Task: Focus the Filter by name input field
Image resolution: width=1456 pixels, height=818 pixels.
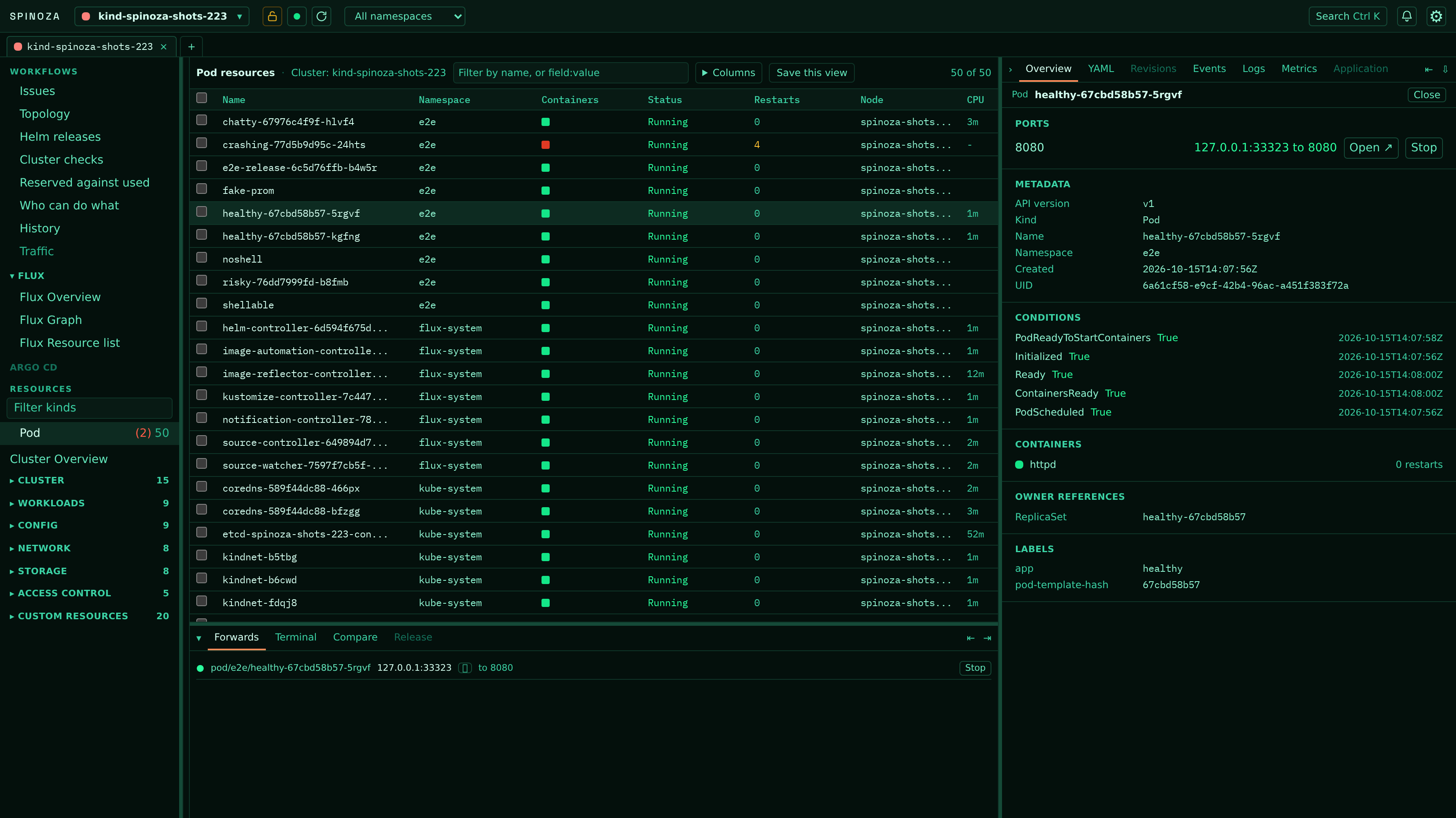Action: [x=570, y=73]
